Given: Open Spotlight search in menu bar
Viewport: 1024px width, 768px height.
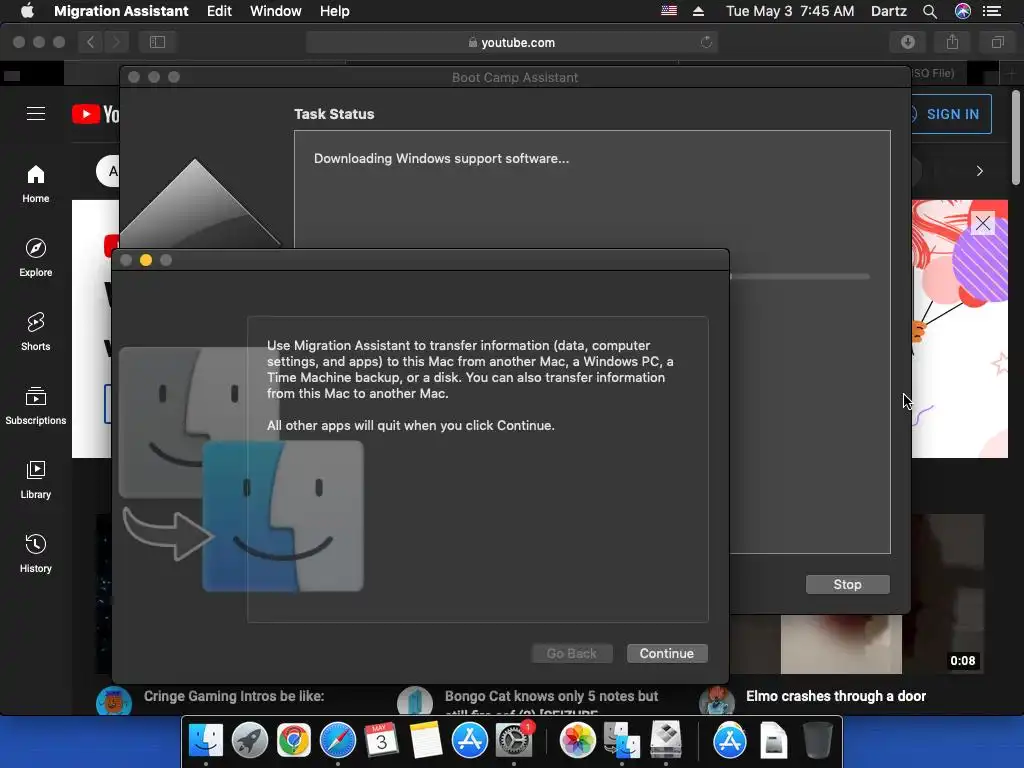Looking at the screenshot, I should (x=930, y=11).
